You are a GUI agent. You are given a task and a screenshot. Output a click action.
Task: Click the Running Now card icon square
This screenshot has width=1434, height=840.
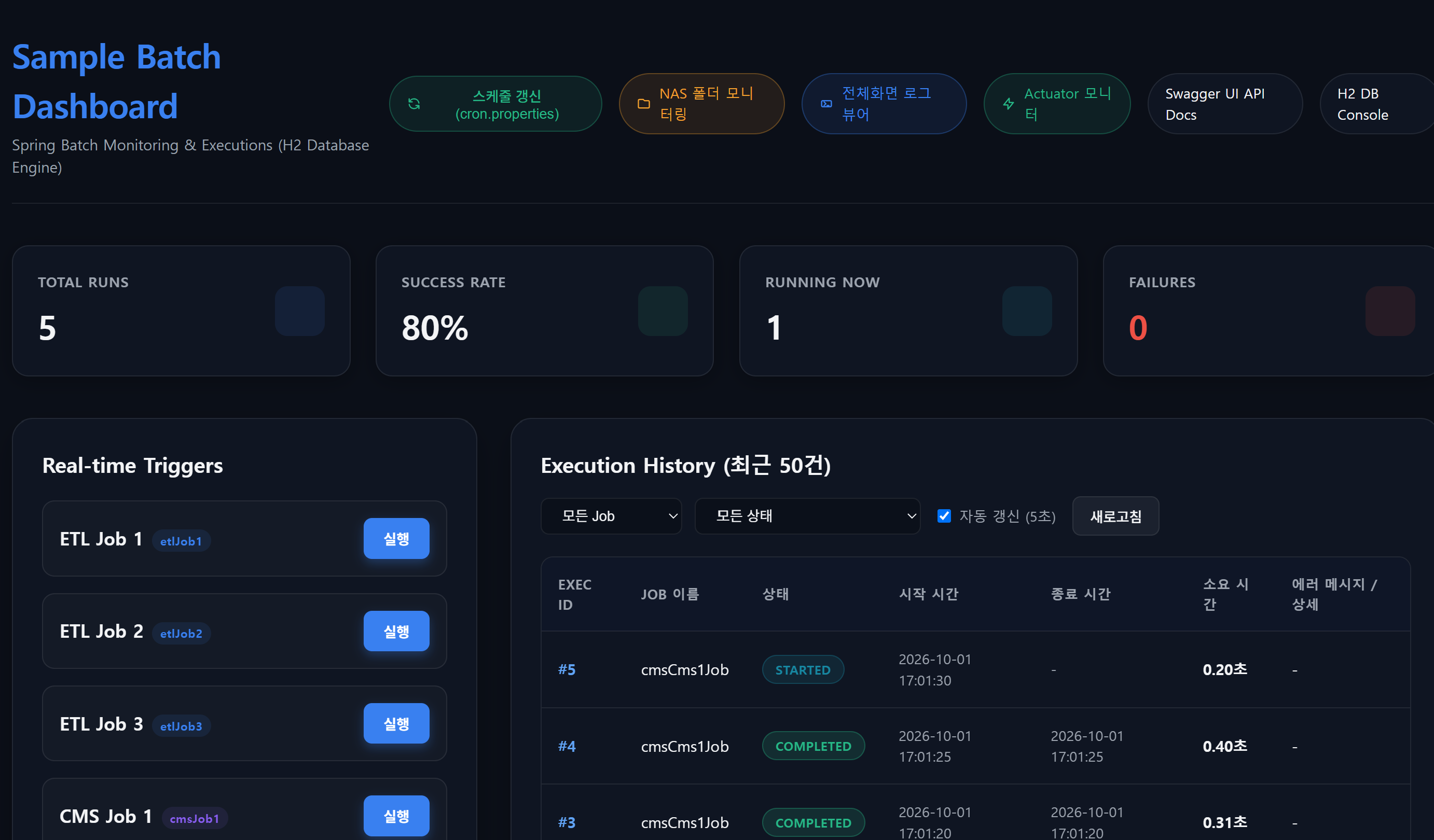1027,311
